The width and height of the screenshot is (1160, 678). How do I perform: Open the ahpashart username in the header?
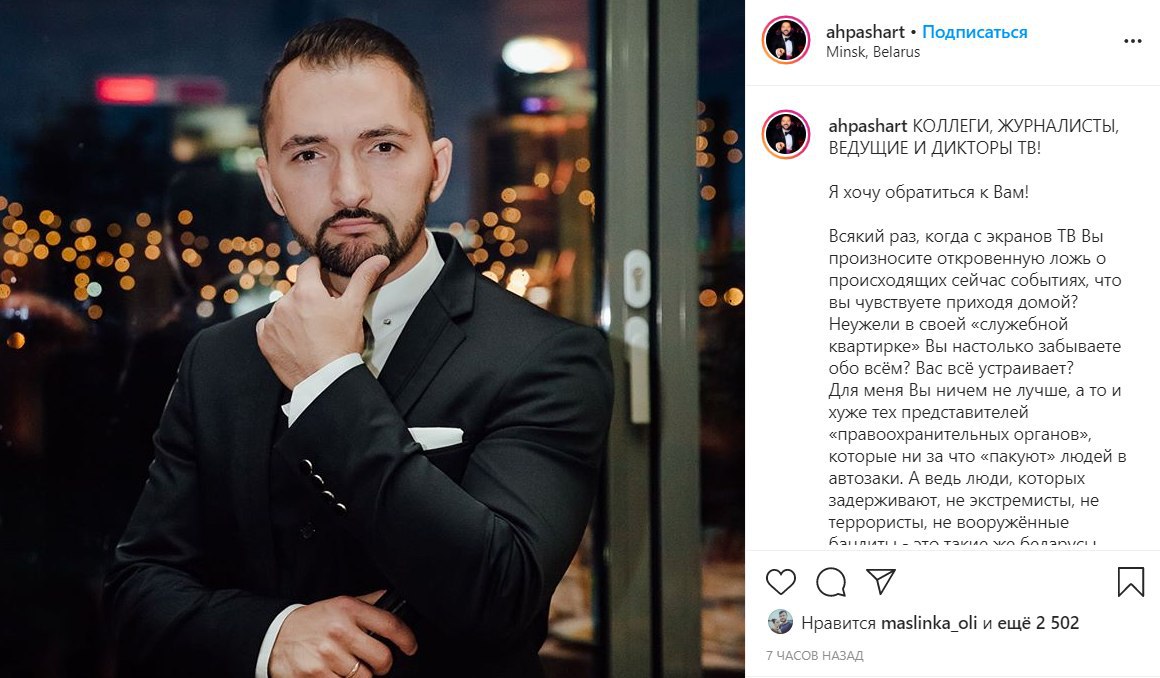coord(865,32)
